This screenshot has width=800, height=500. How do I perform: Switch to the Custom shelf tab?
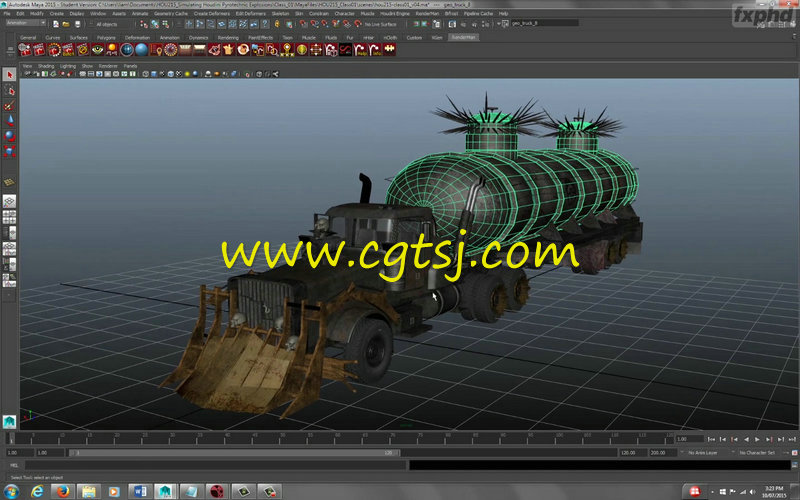(414, 37)
